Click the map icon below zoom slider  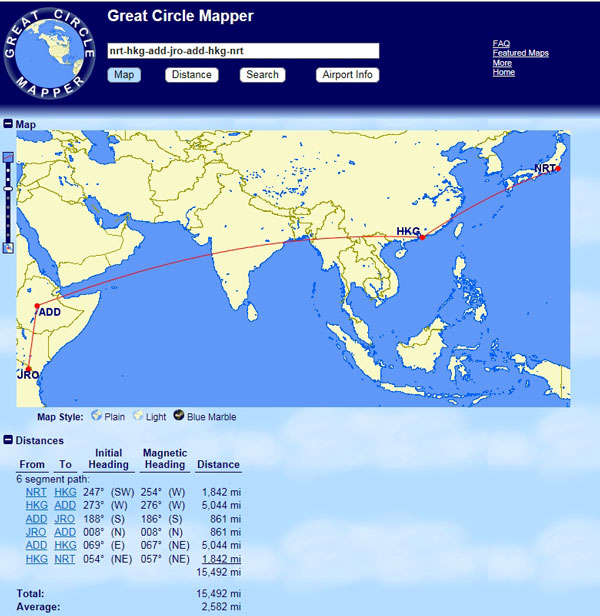click(x=8, y=248)
